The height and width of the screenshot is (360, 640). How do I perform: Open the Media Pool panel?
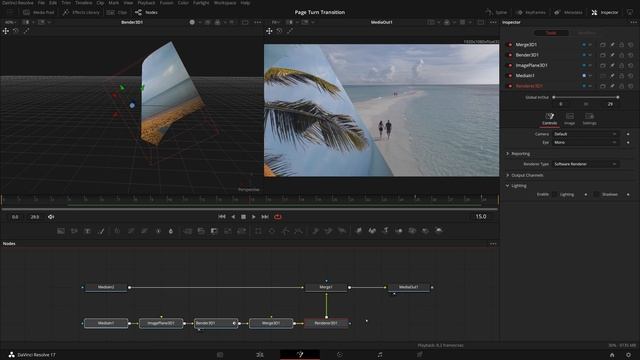click(39, 12)
